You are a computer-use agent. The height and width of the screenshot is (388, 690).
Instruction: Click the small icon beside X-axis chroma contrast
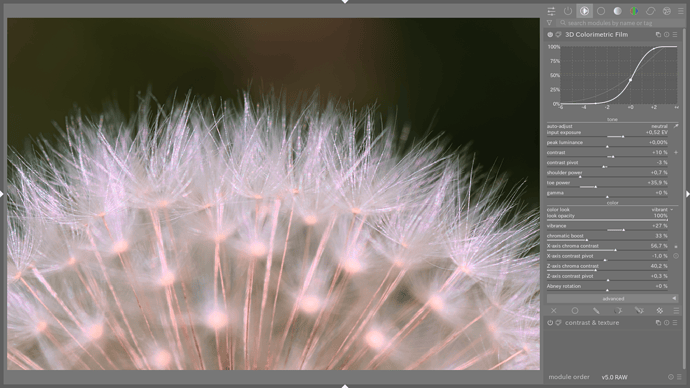676,246
